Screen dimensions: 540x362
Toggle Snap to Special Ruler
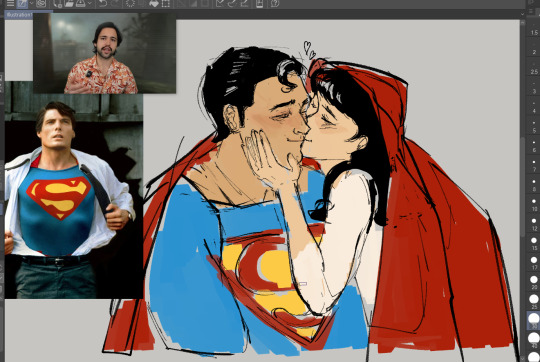tap(232, 3)
